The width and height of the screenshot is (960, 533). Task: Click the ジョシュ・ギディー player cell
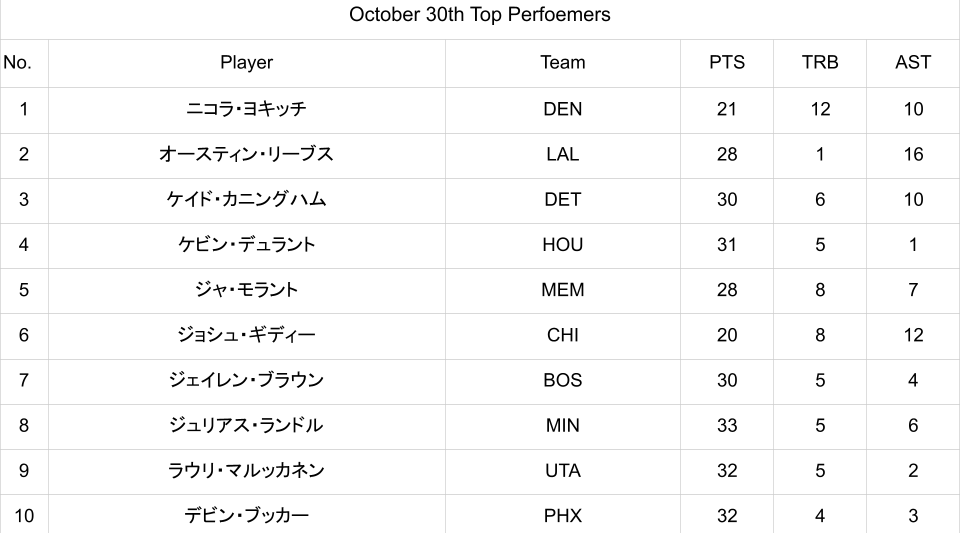(246, 335)
